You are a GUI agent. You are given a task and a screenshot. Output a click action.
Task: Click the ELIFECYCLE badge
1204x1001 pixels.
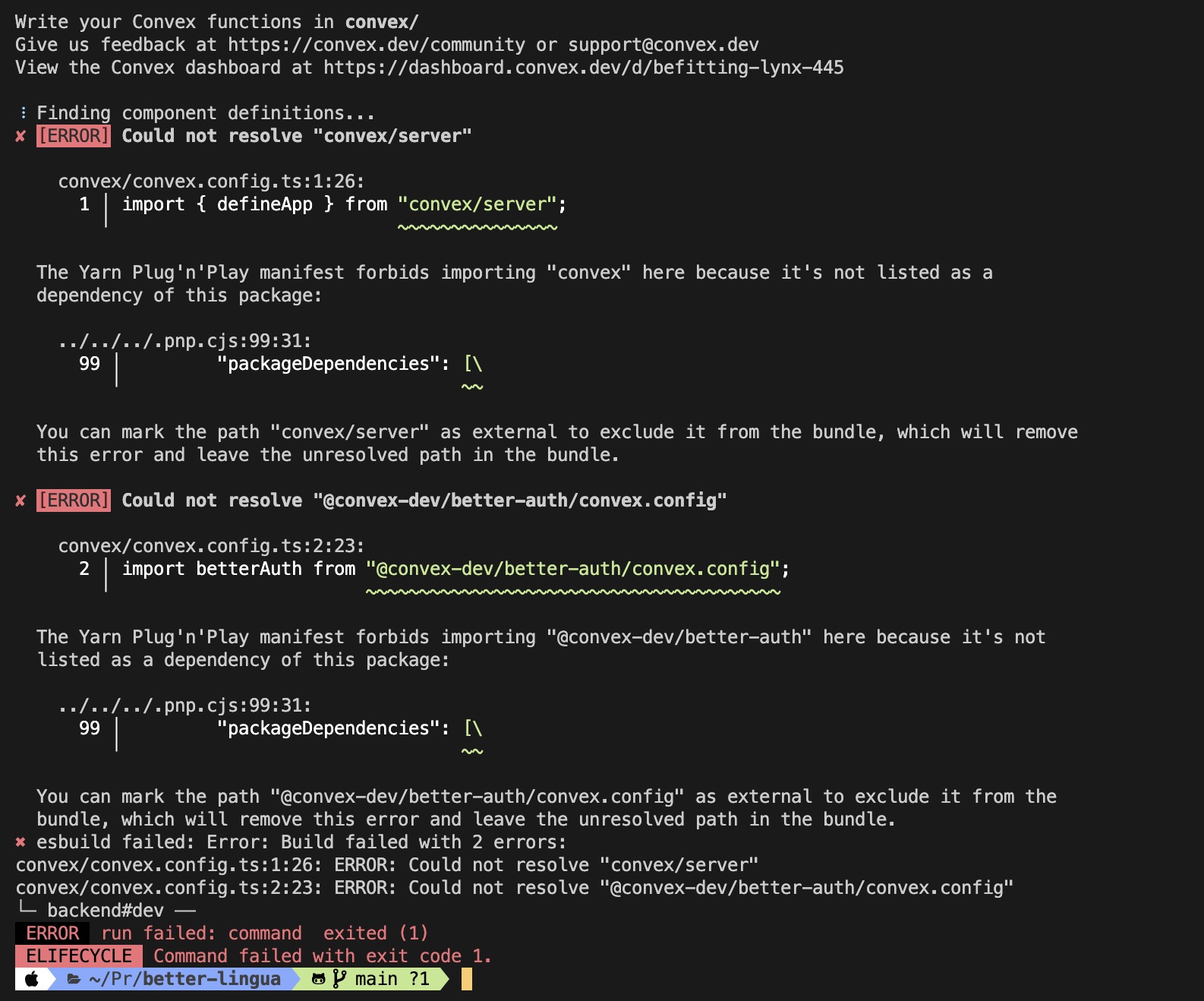pos(79,956)
